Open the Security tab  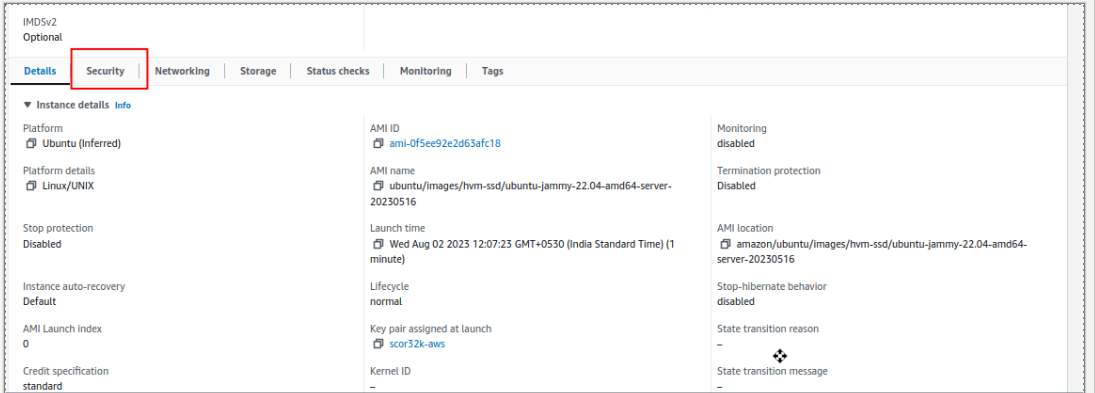tap(105, 71)
